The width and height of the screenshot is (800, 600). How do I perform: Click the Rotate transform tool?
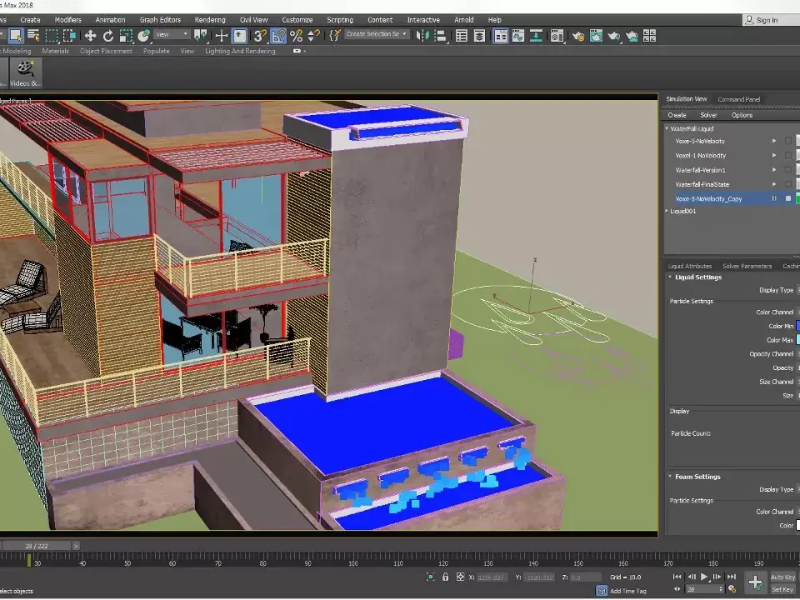(x=108, y=36)
